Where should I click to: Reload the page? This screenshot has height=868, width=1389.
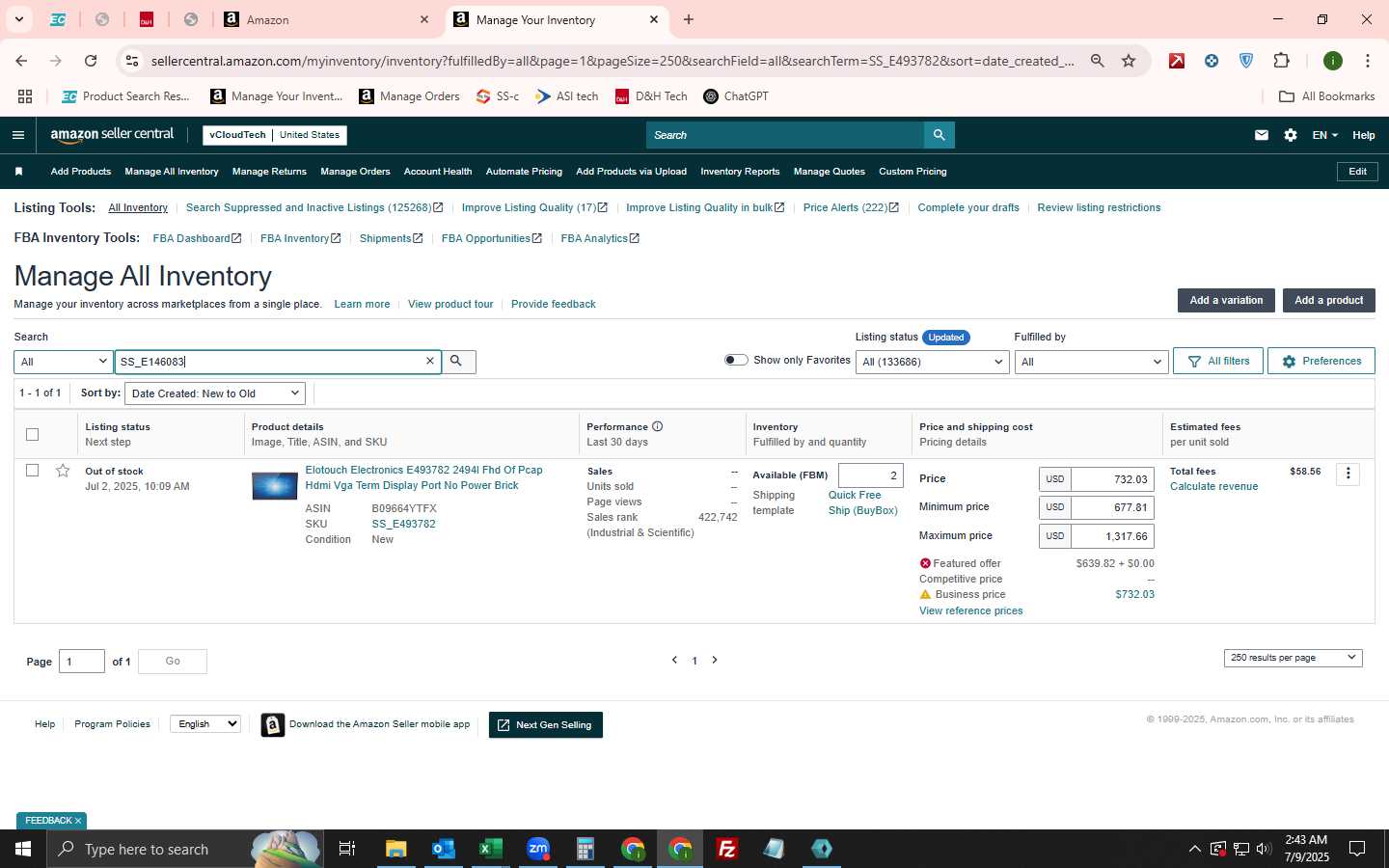tap(91, 61)
